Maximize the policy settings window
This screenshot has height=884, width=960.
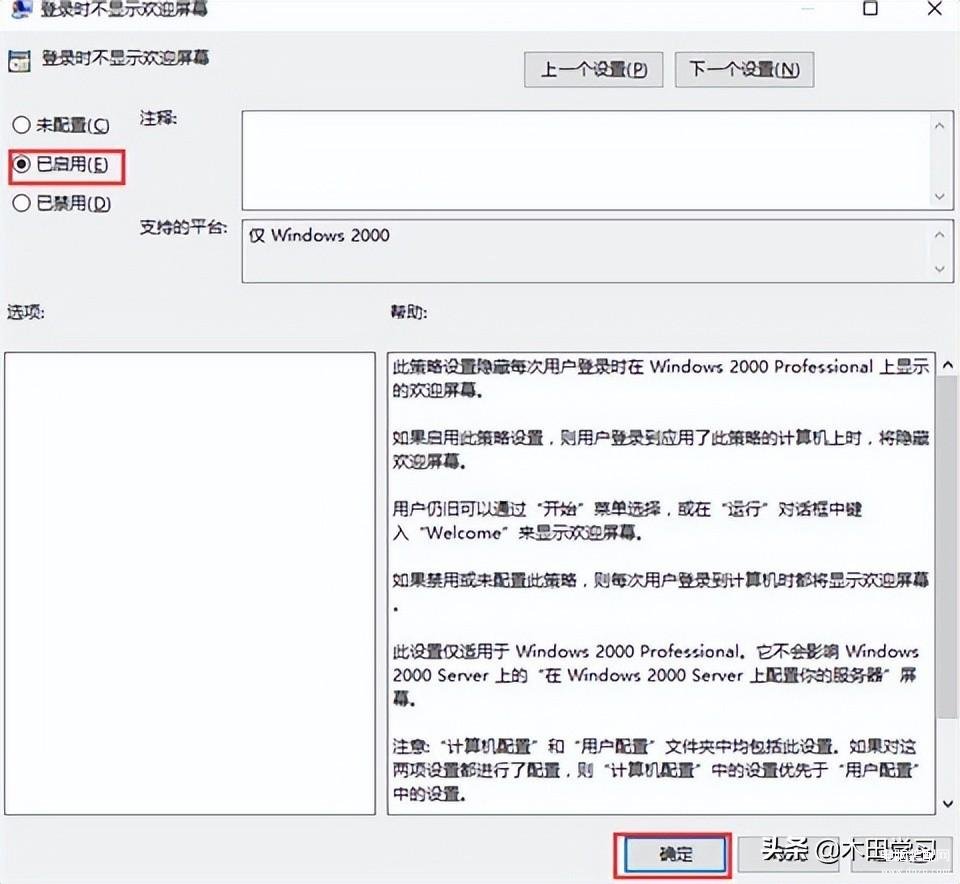coord(870,9)
